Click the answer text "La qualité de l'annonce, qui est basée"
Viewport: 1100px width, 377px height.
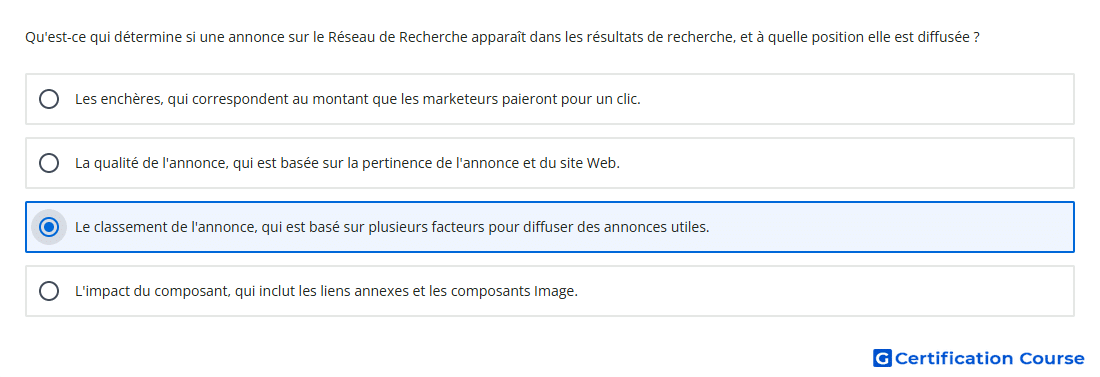347,163
